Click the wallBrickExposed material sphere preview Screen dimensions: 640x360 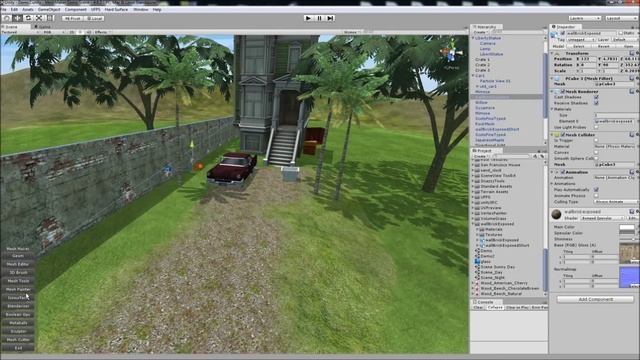(x=556, y=214)
